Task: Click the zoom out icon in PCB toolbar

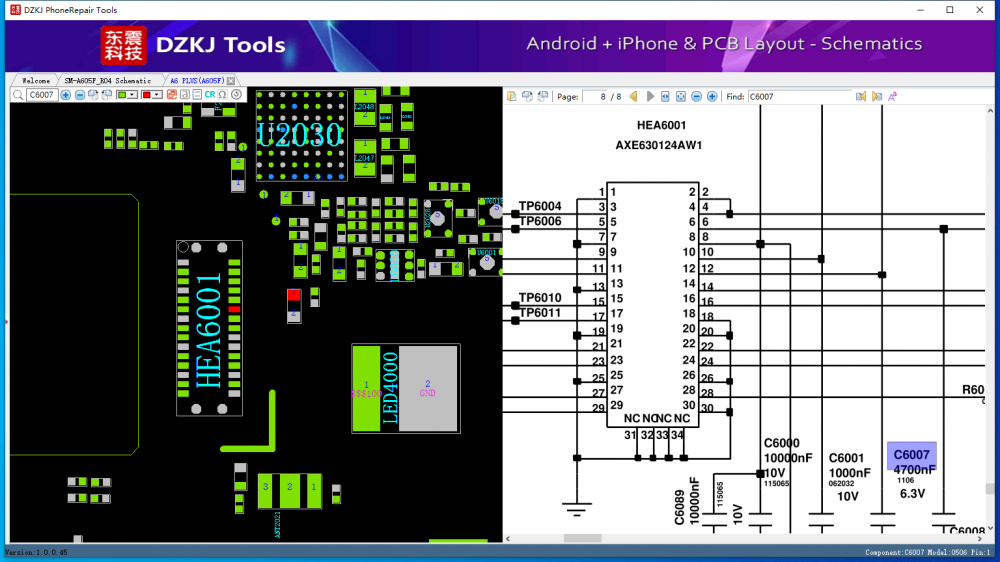Action: pos(79,95)
